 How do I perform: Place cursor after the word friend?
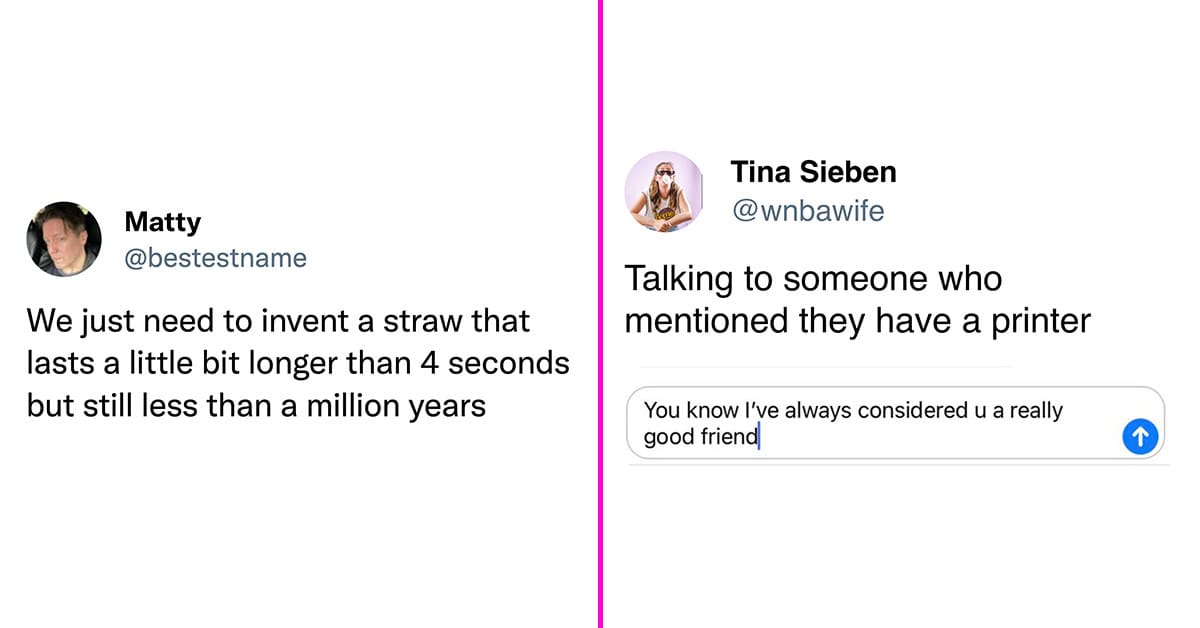(759, 437)
